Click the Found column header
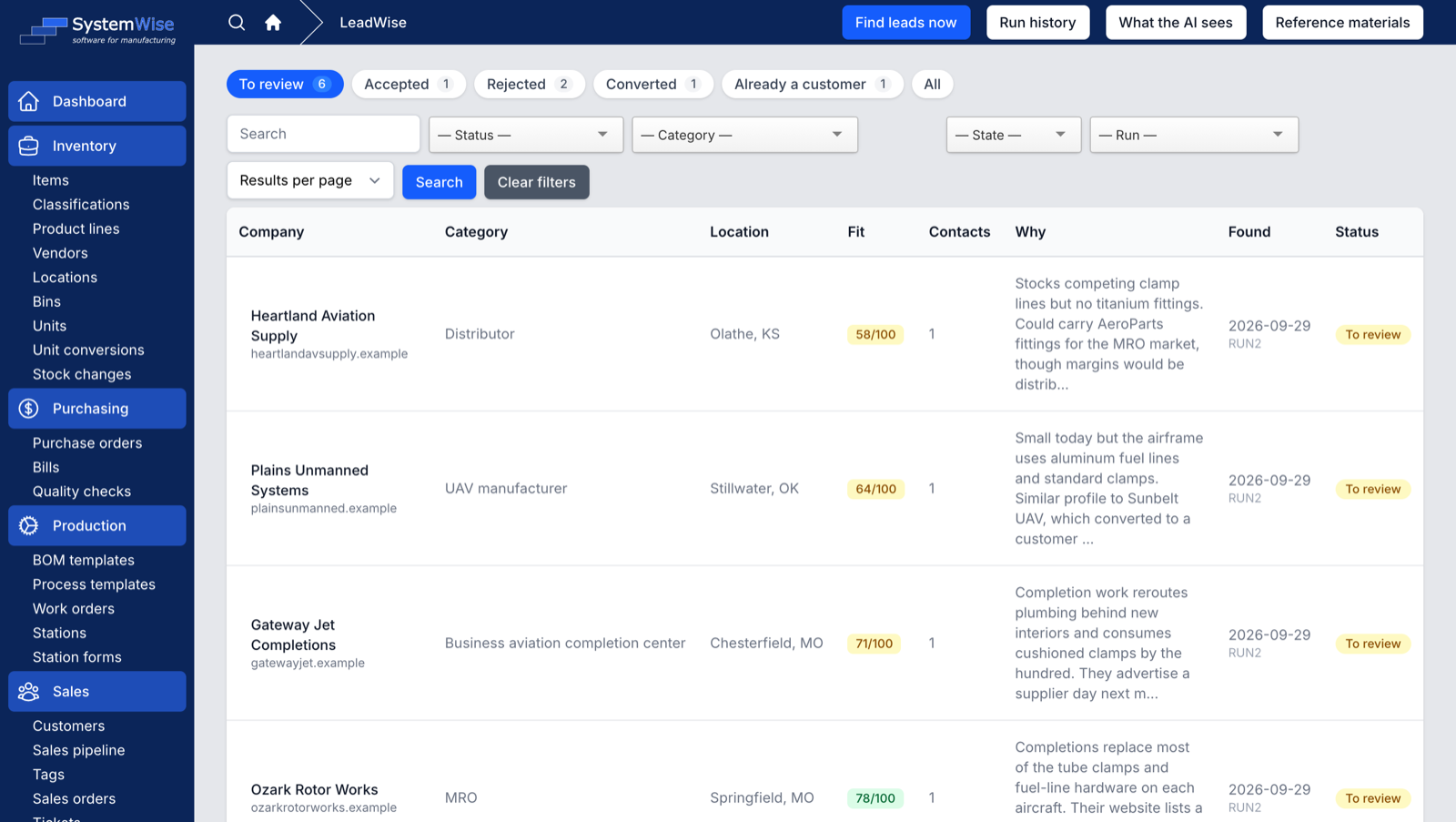1456x822 pixels. tap(1249, 232)
